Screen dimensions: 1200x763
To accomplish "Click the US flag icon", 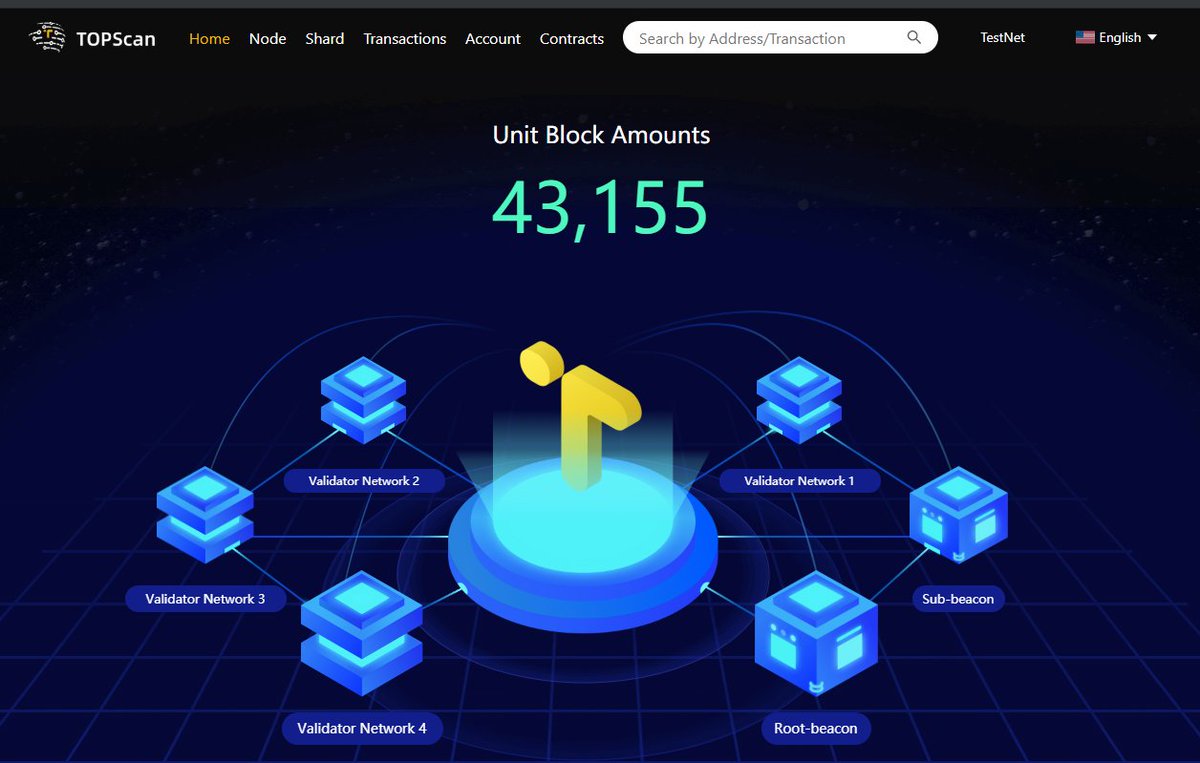I will click(1085, 38).
